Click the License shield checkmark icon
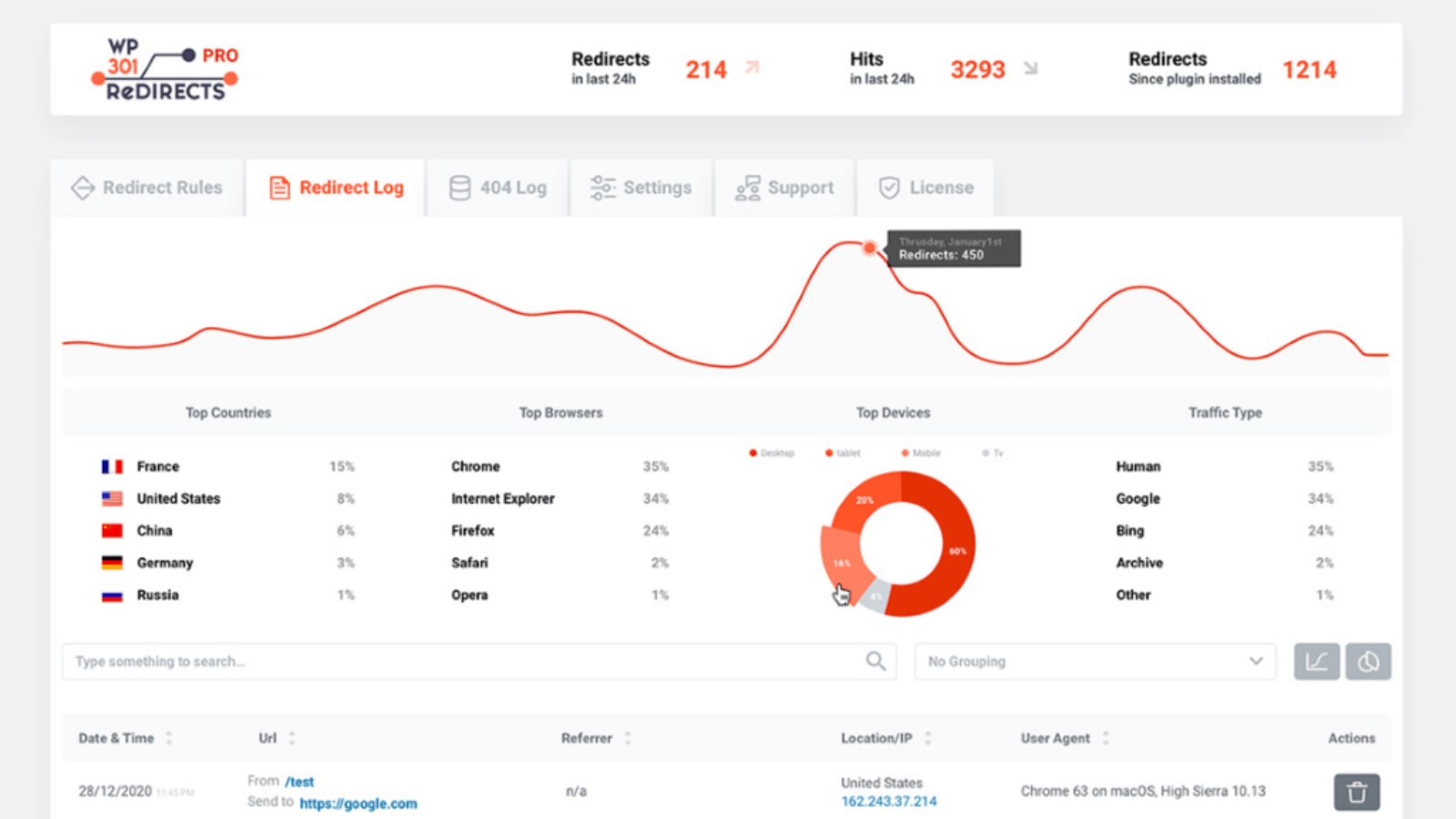The image size is (1456, 819). tap(889, 187)
